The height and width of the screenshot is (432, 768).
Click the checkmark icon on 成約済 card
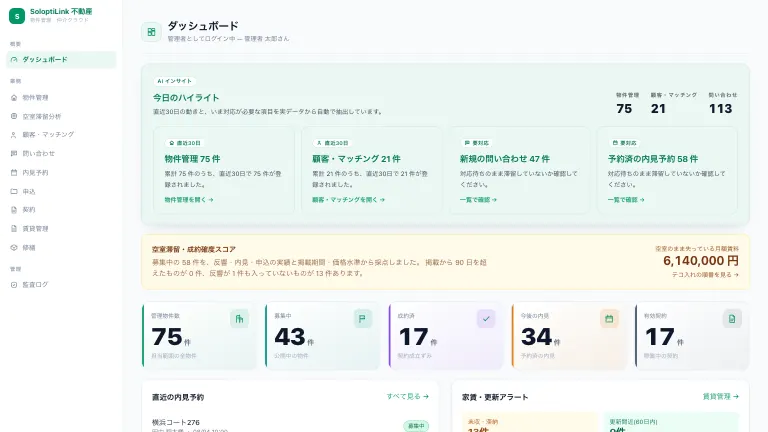pyautogui.click(x=486, y=319)
